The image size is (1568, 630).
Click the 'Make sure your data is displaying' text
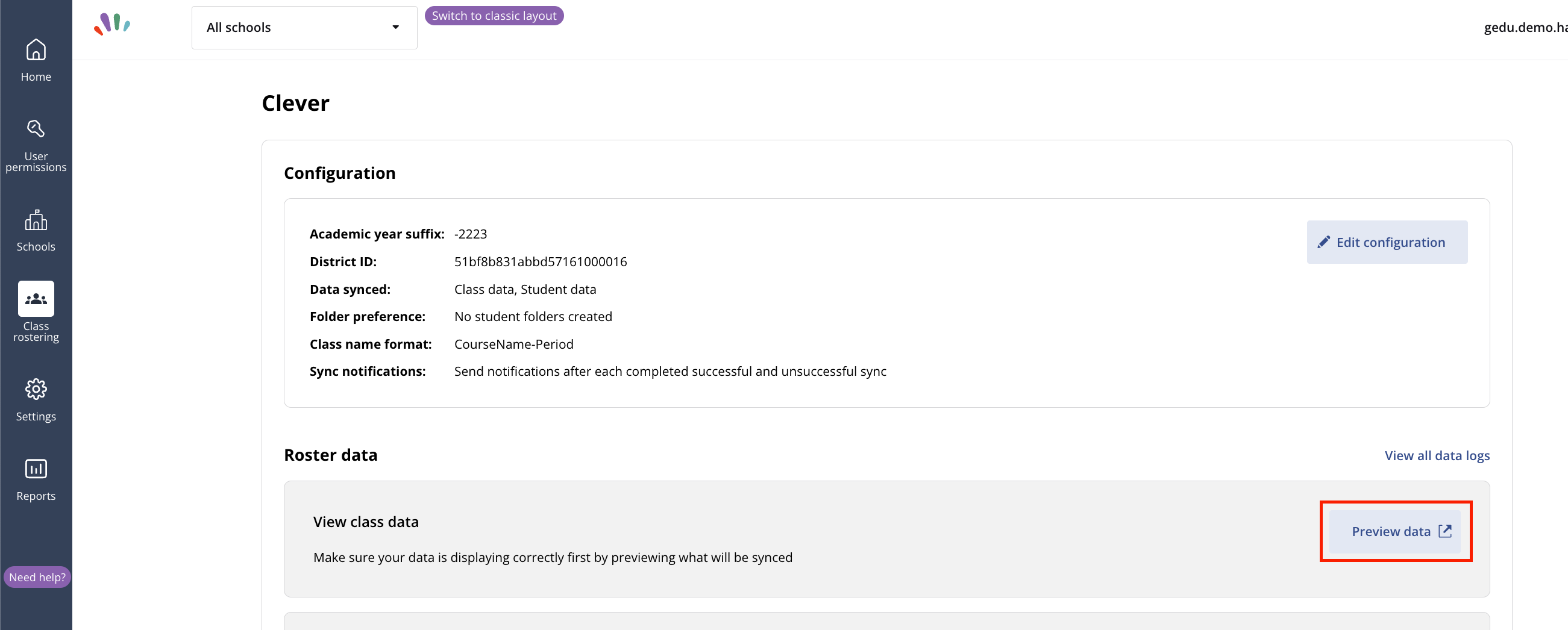[553, 558]
